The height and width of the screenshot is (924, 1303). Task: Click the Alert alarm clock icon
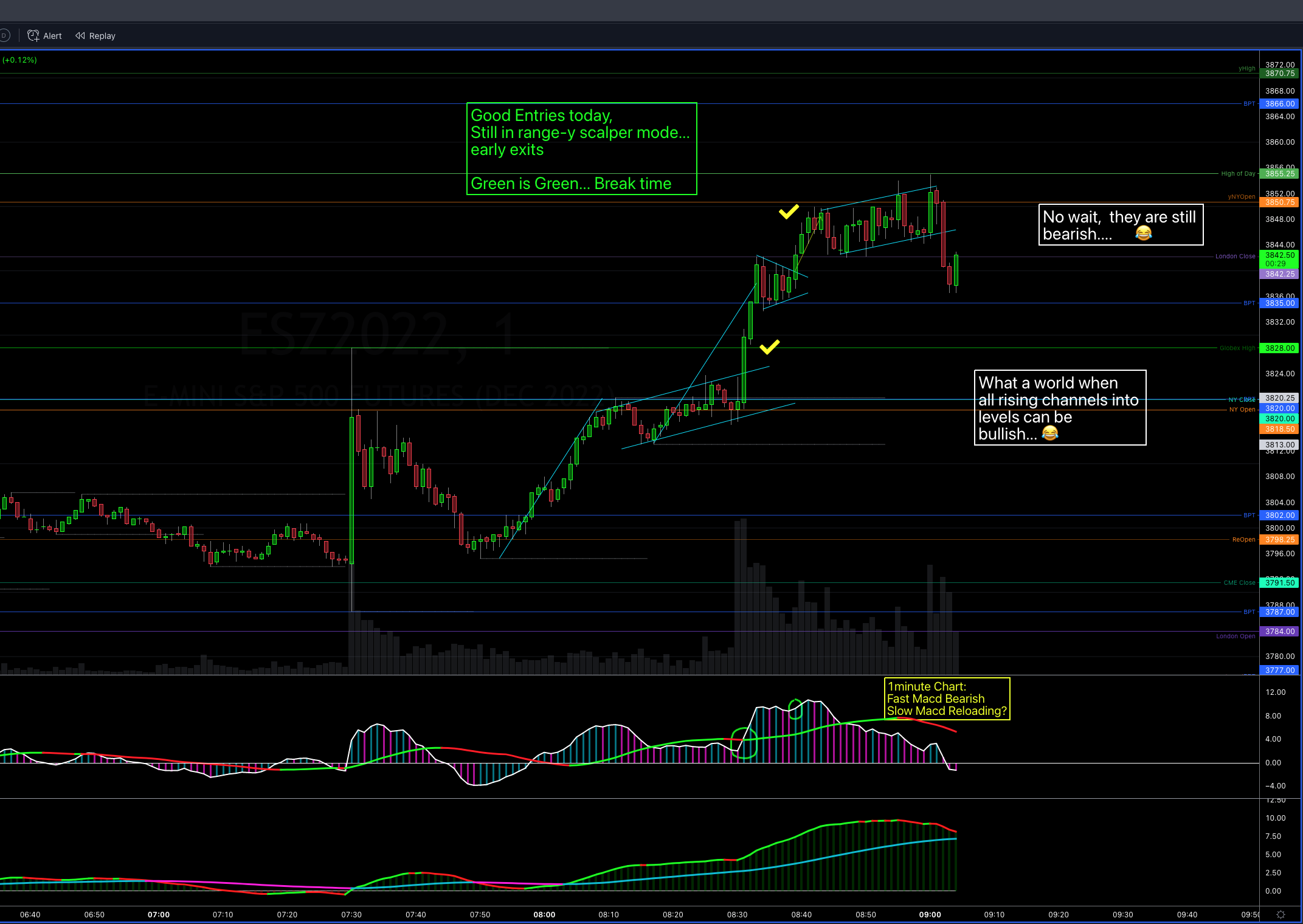(33, 36)
